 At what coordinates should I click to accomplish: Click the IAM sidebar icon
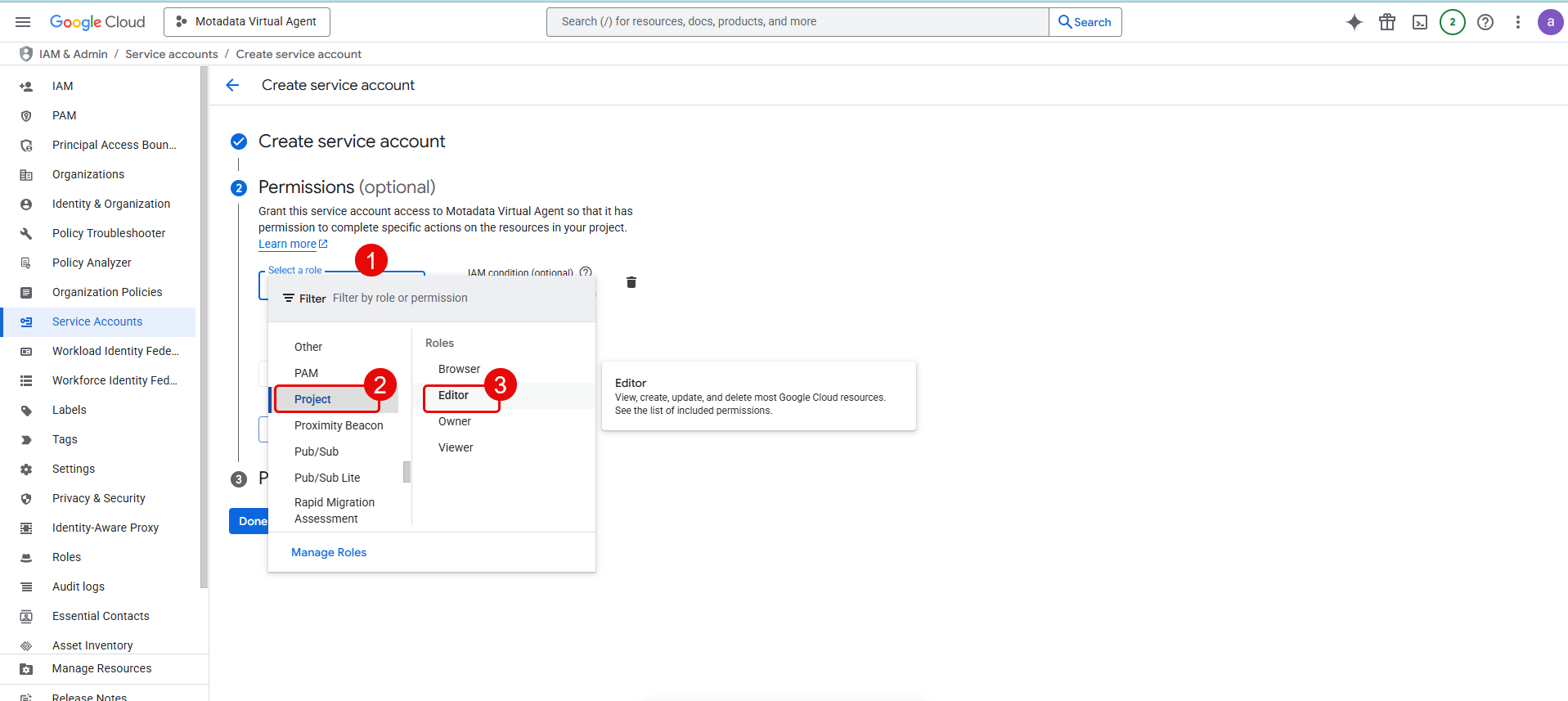26,86
